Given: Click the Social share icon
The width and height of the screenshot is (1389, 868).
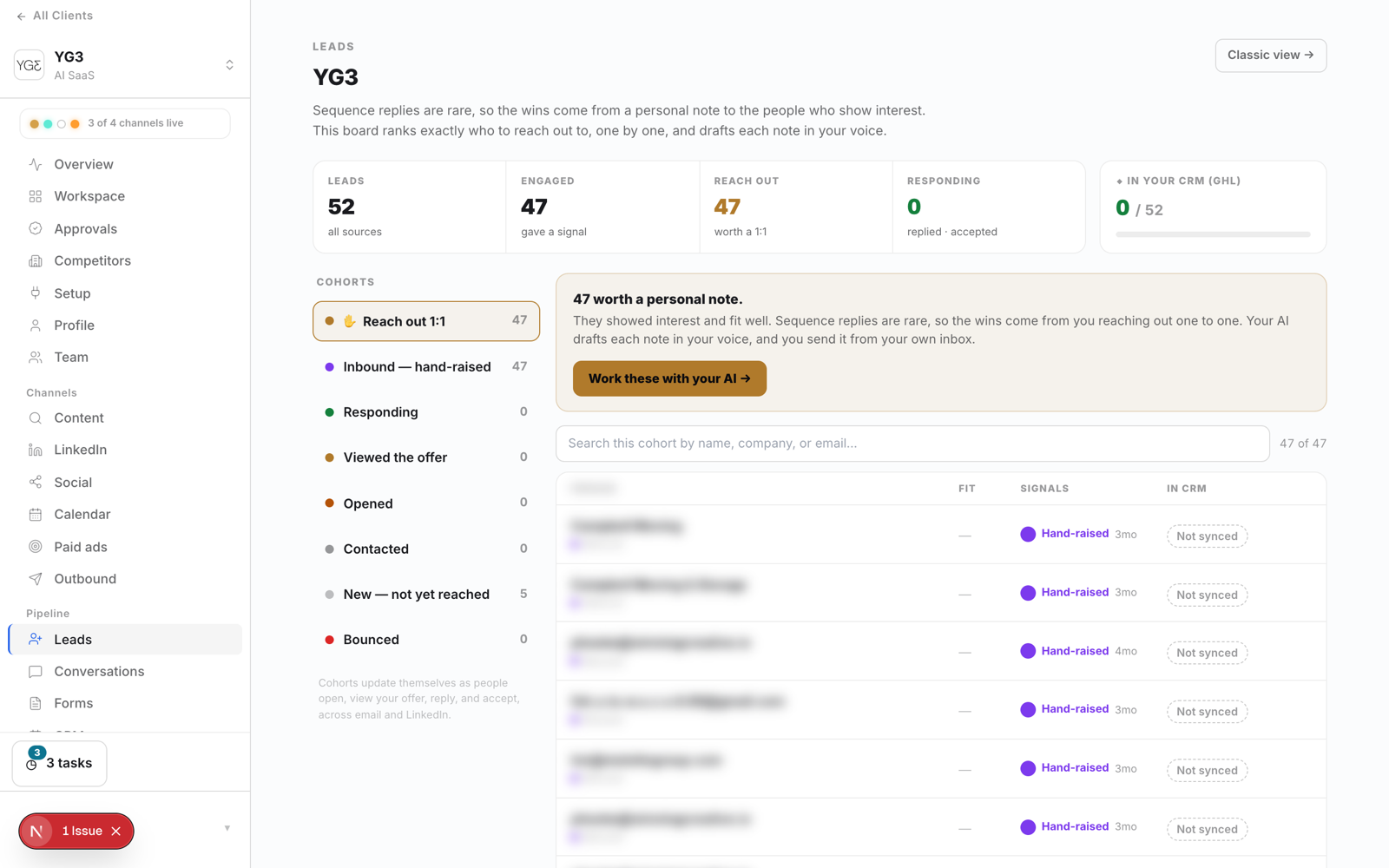Looking at the screenshot, I should (x=36, y=482).
